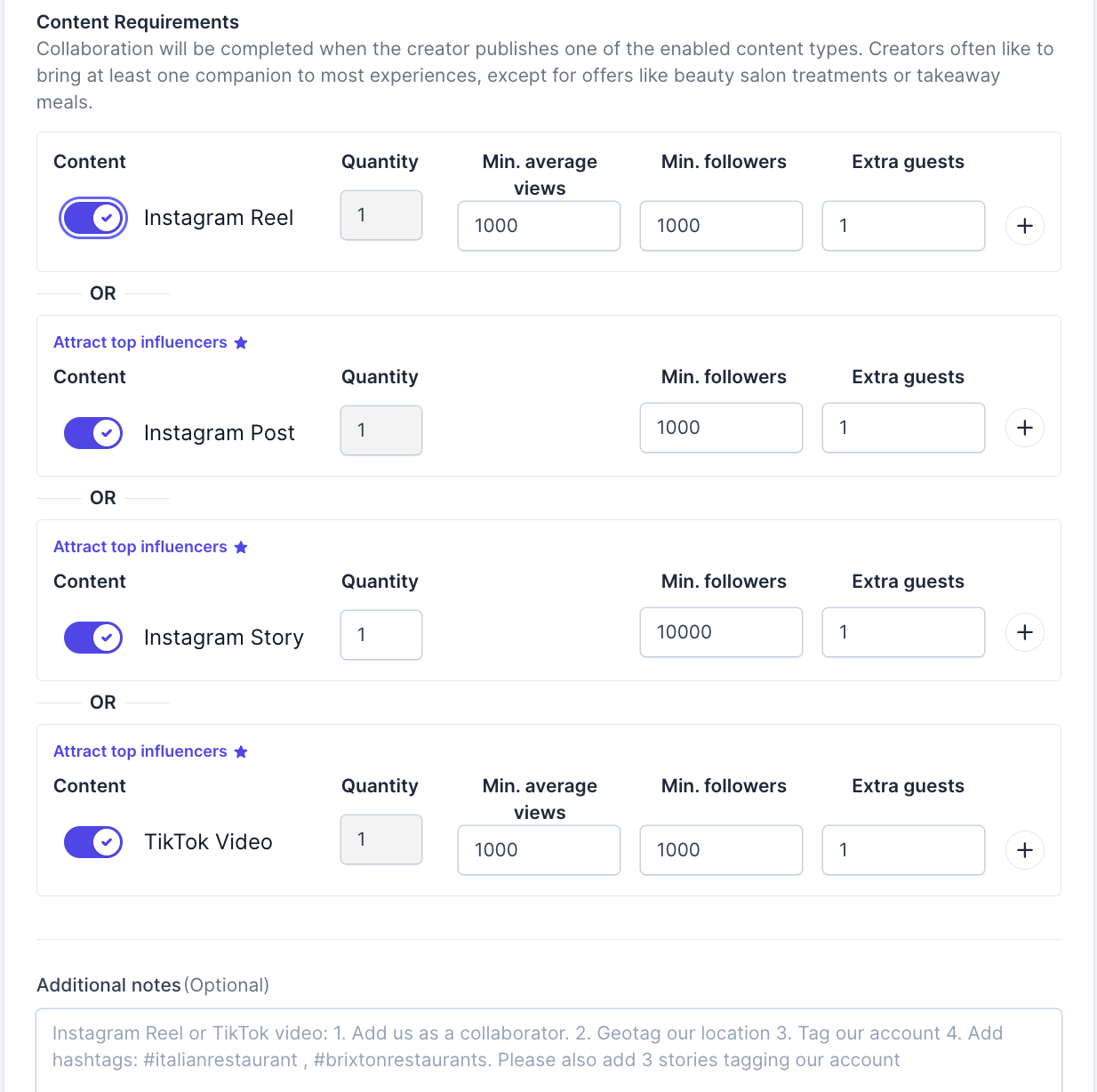Click the plus icon in Instagram Post row
The height and width of the screenshot is (1092, 1097).
pyautogui.click(x=1024, y=428)
